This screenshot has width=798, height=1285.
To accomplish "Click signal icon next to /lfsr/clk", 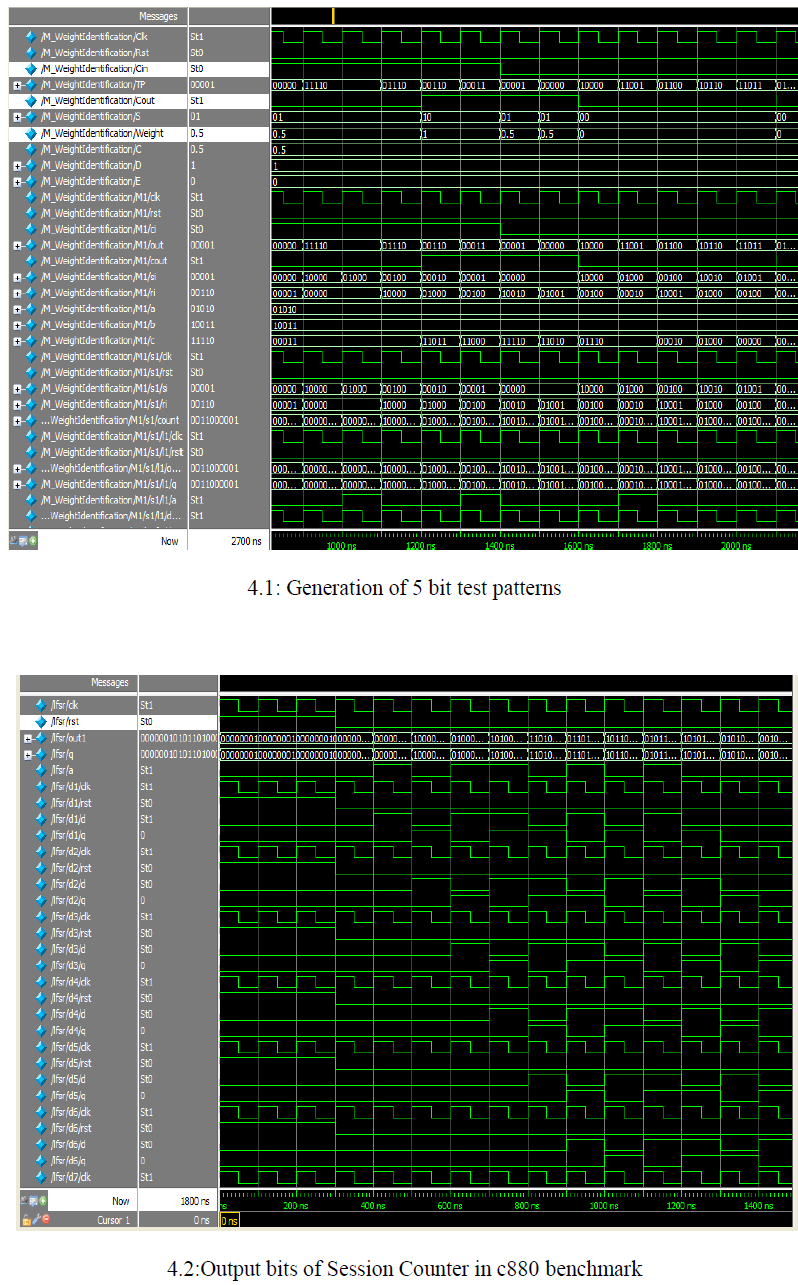I will [x=41, y=706].
